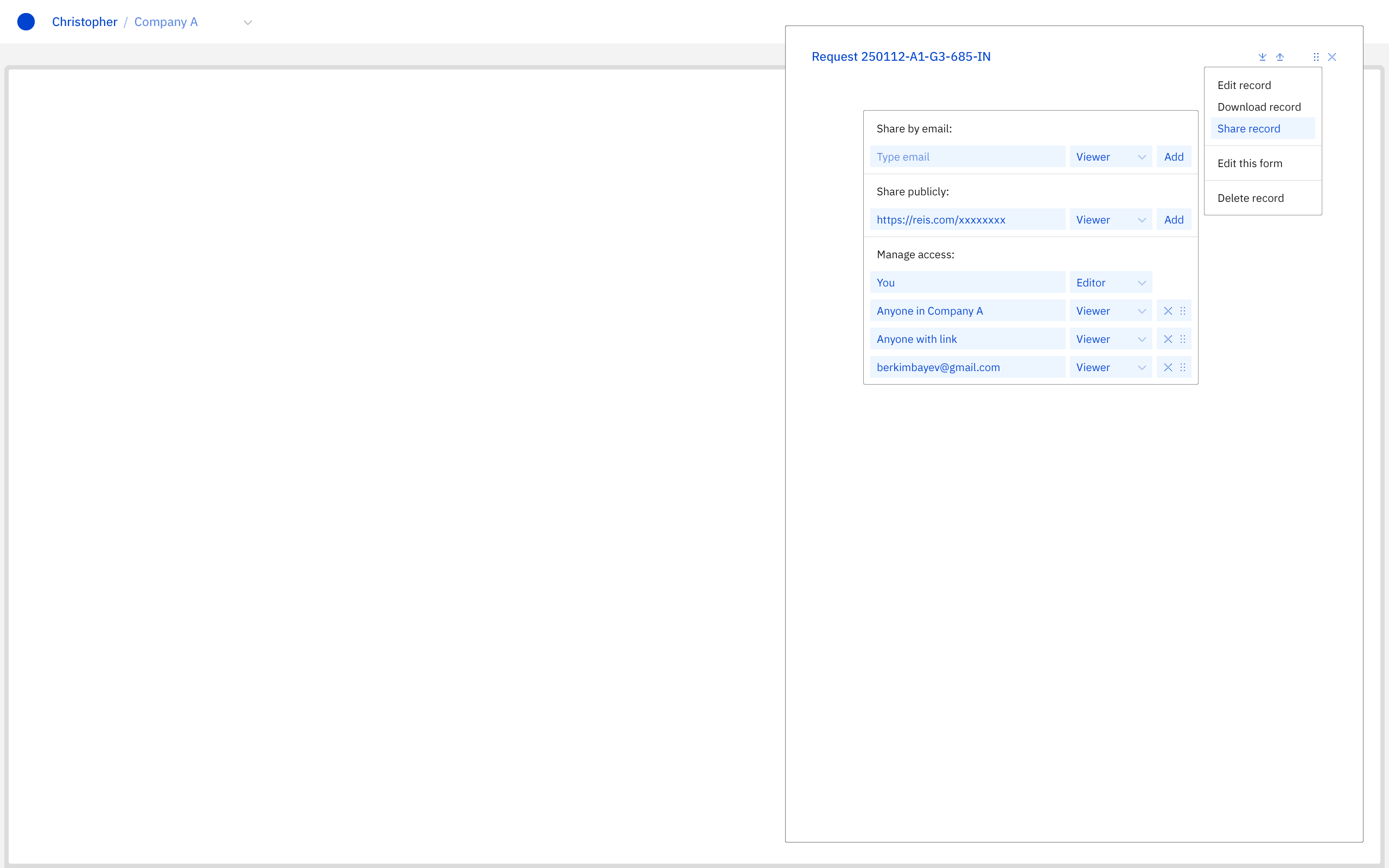Expand the Company A workspace chevron

[x=248, y=22]
